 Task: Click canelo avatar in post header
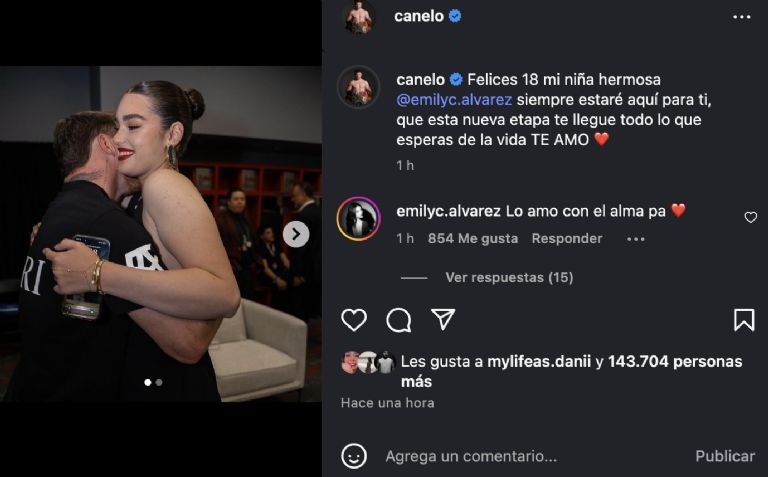[359, 17]
